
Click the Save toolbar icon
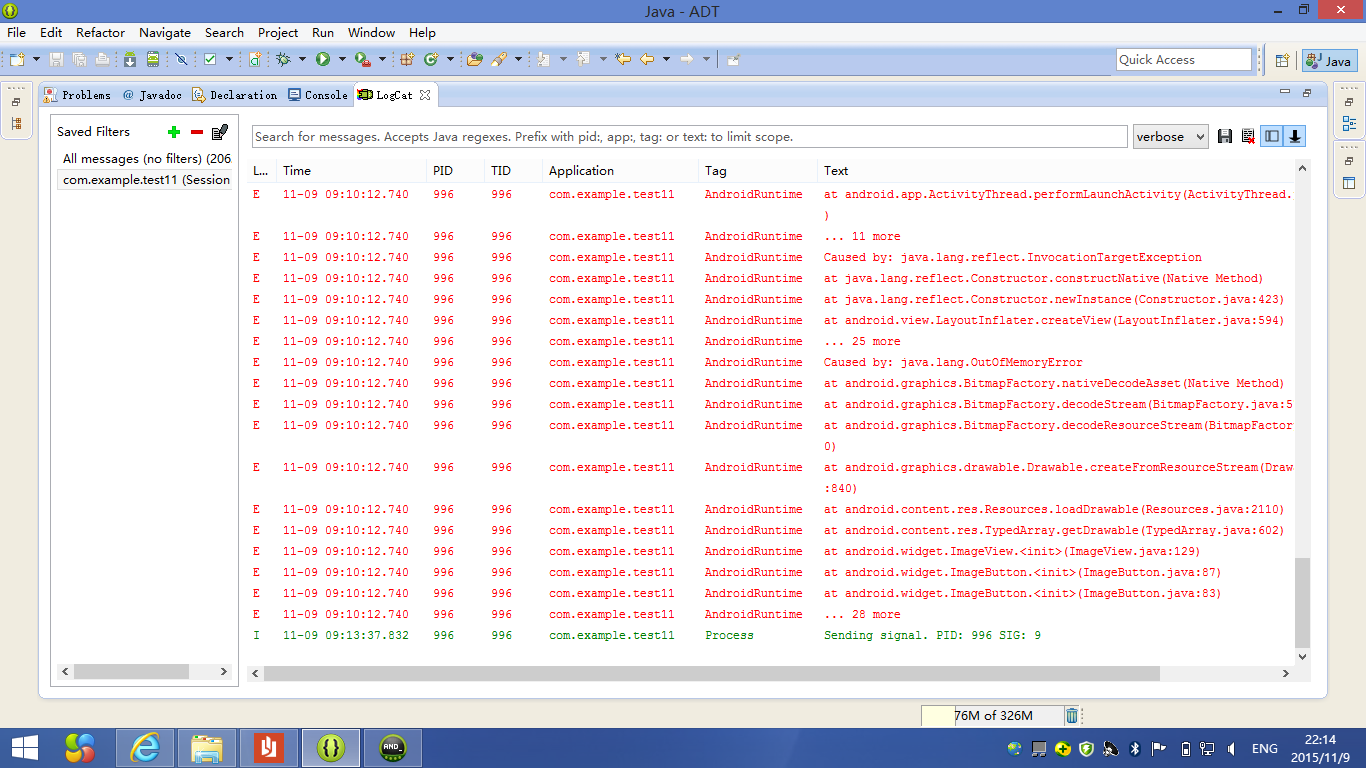56,60
